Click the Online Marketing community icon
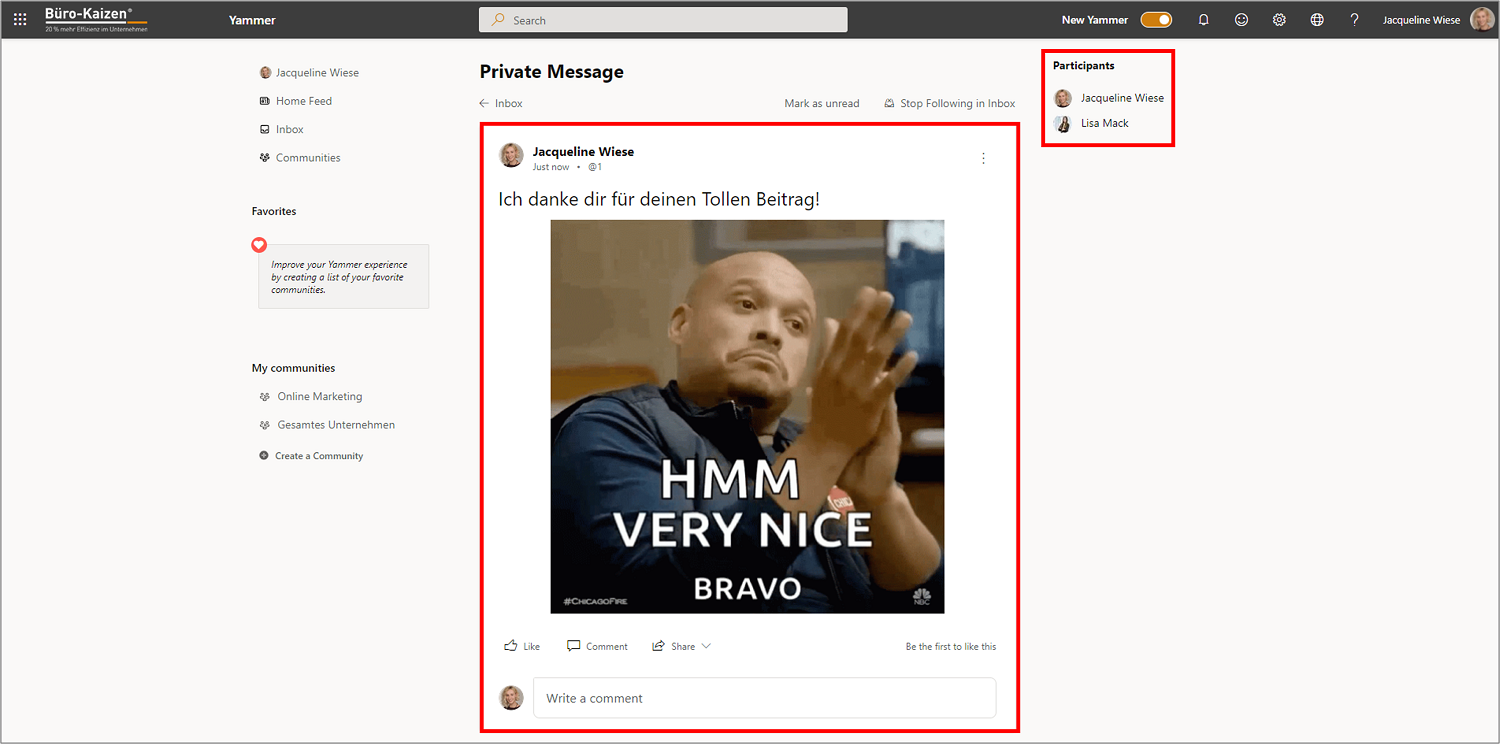 [x=265, y=397]
